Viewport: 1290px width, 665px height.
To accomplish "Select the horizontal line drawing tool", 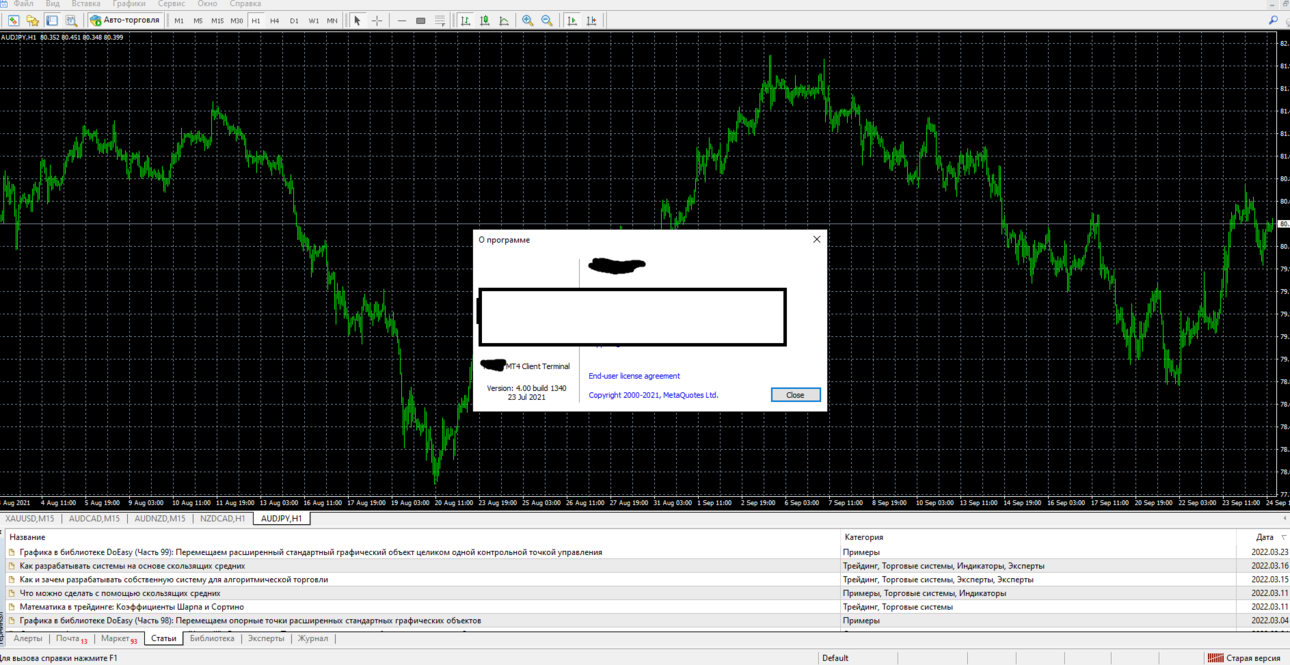I will [x=401, y=20].
